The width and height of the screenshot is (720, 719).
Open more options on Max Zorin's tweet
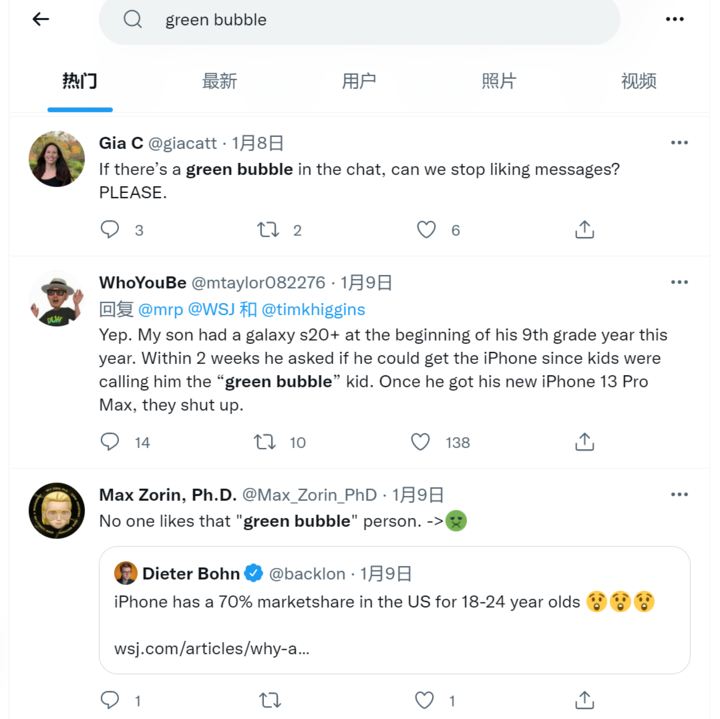pyautogui.click(x=679, y=494)
